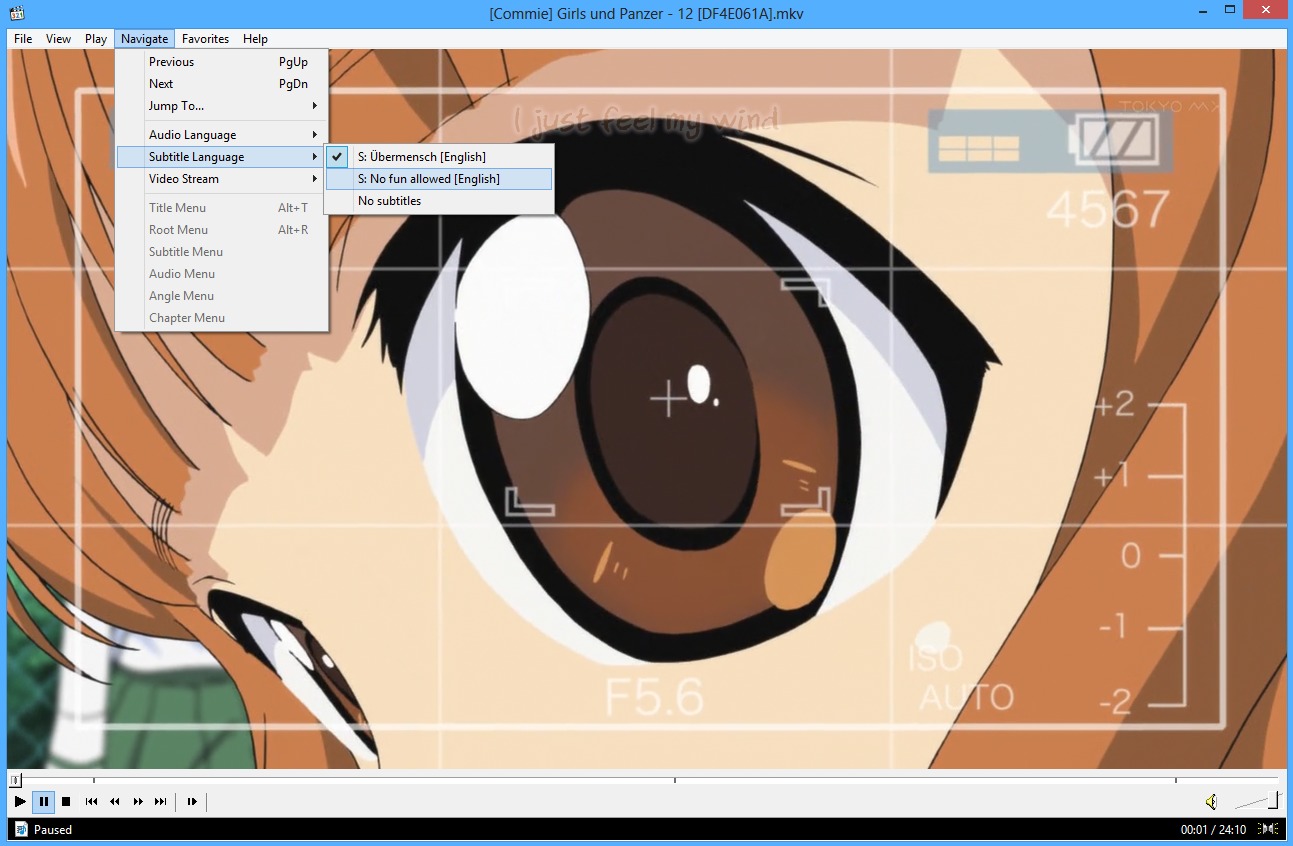Stop playback with the Stop button

(x=66, y=801)
